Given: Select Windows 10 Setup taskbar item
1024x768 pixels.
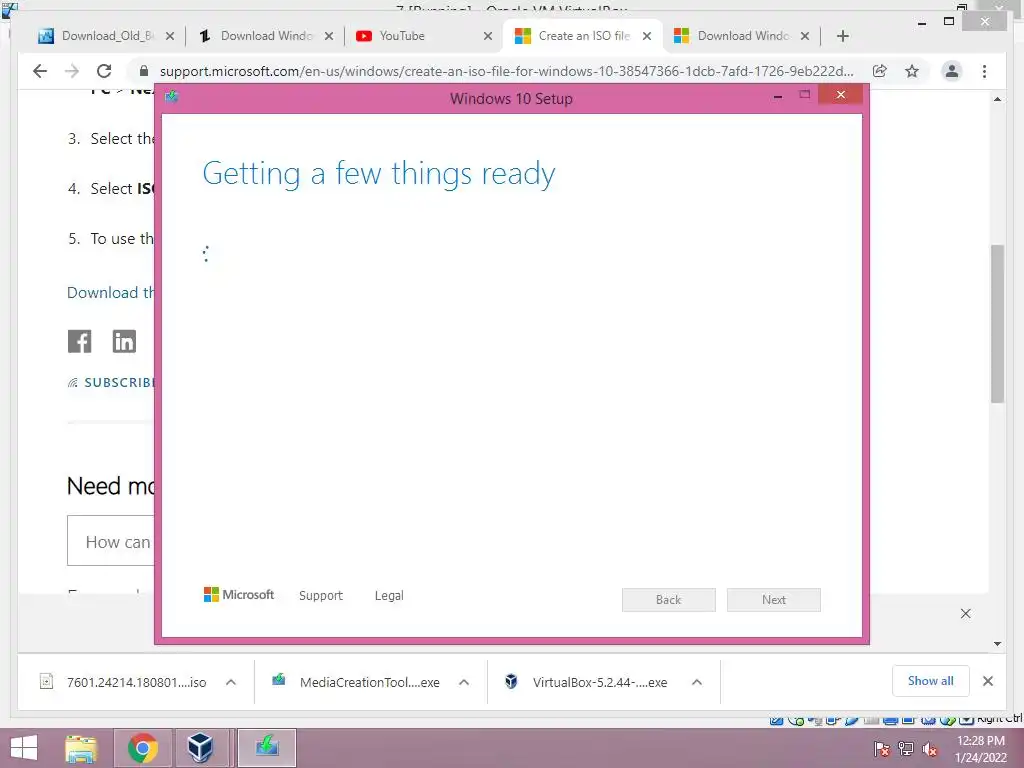Looking at the screenshot, I should [x=266, y=748].
